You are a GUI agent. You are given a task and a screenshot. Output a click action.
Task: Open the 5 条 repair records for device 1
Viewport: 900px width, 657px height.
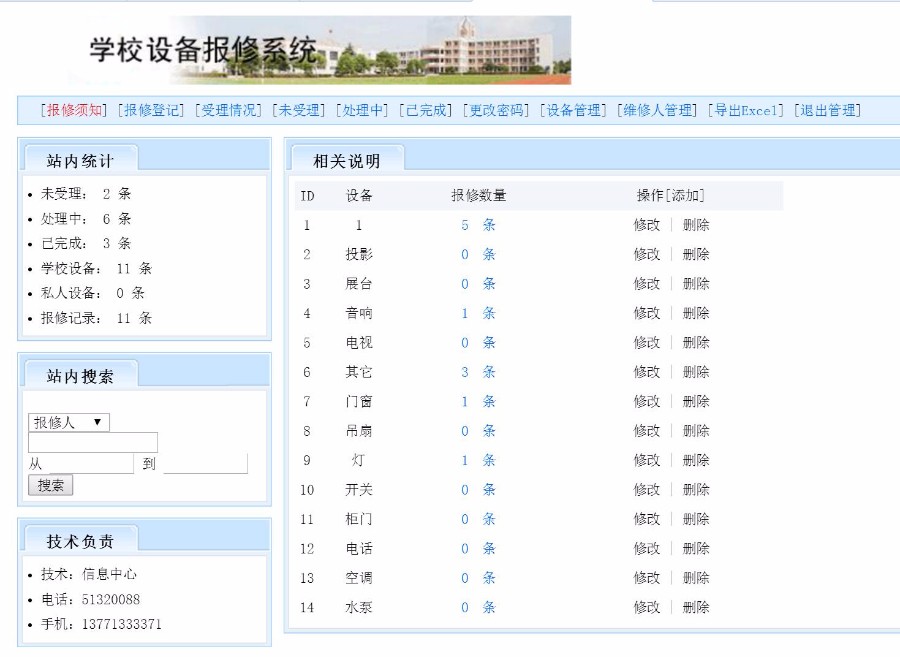pyautogui.click(x=478, y=224)
